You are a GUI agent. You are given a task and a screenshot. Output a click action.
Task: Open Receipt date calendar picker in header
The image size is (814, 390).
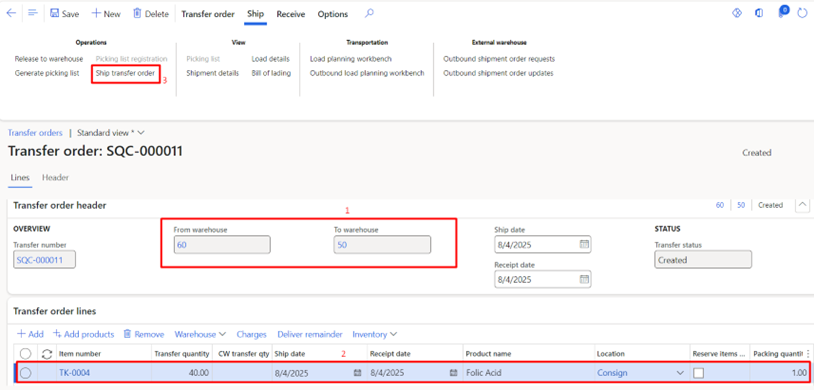[x=584, y=279]
